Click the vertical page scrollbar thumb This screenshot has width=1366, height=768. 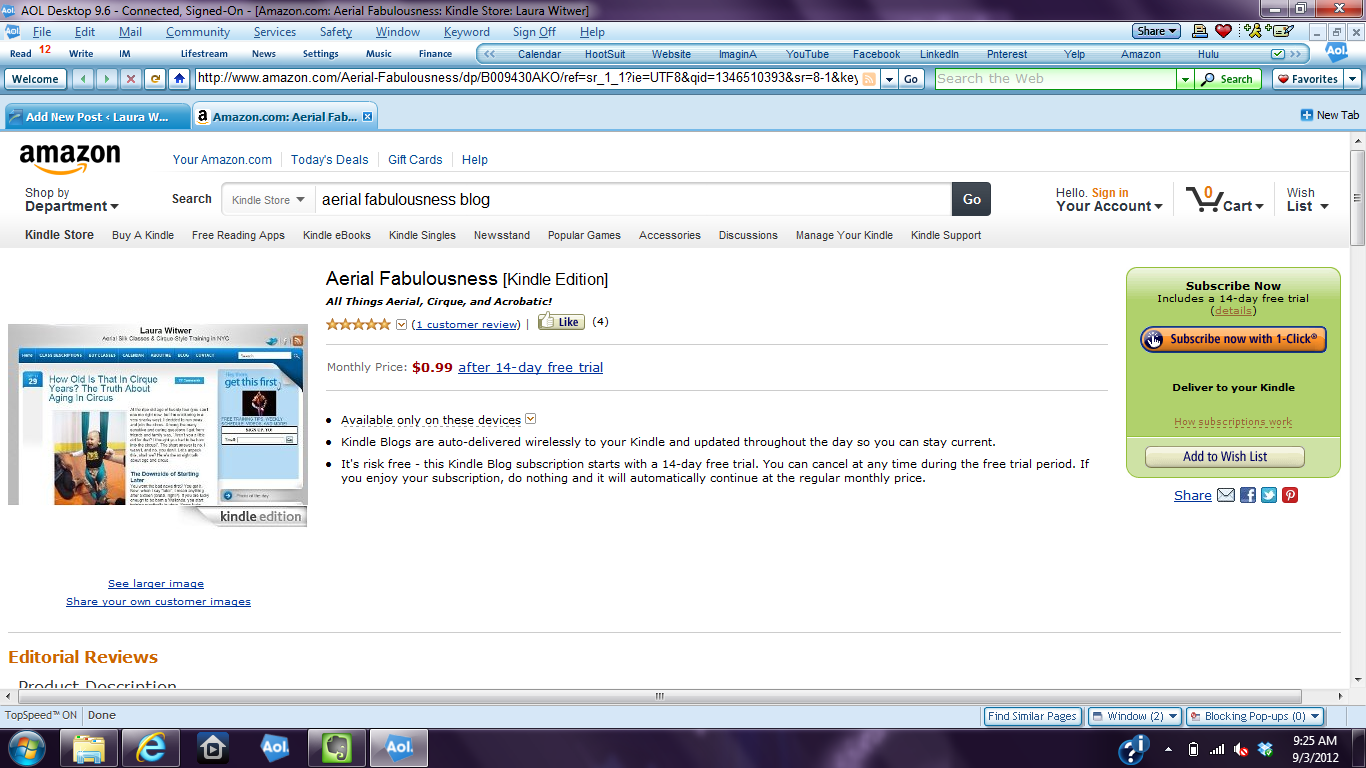coord(1357,197)
